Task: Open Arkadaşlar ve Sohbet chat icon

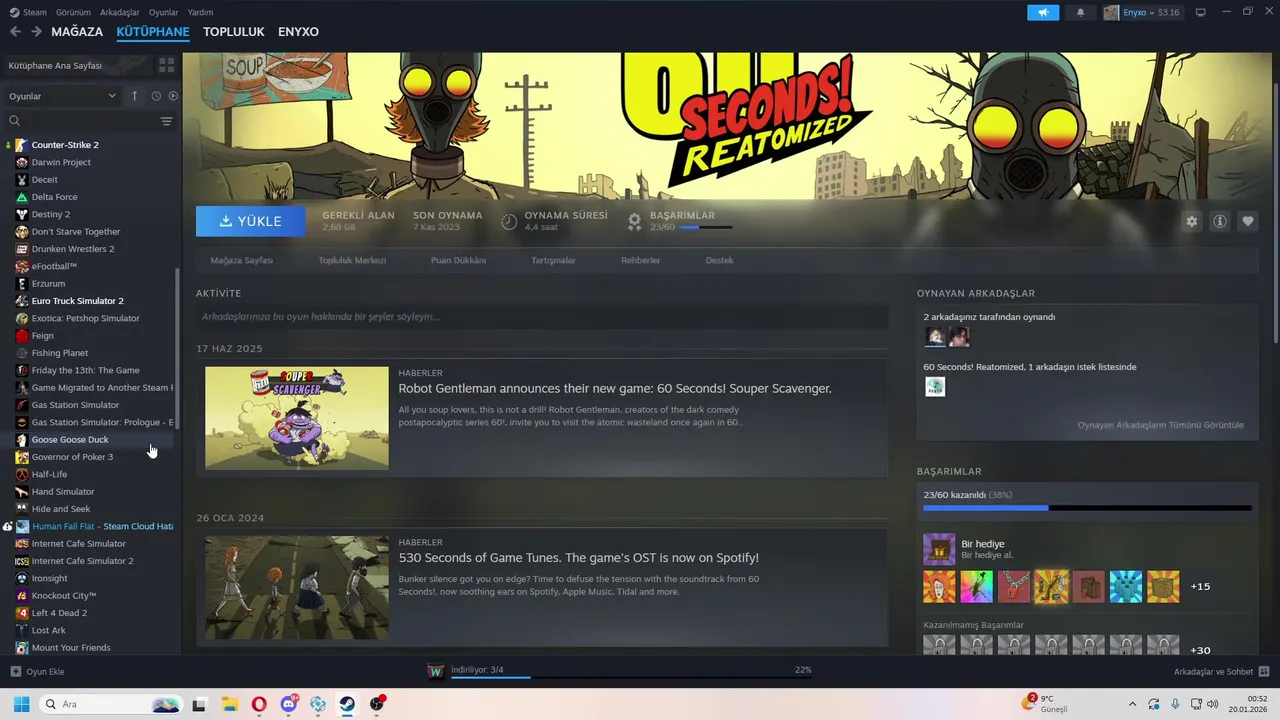Action: click(x=1264, y=671)
